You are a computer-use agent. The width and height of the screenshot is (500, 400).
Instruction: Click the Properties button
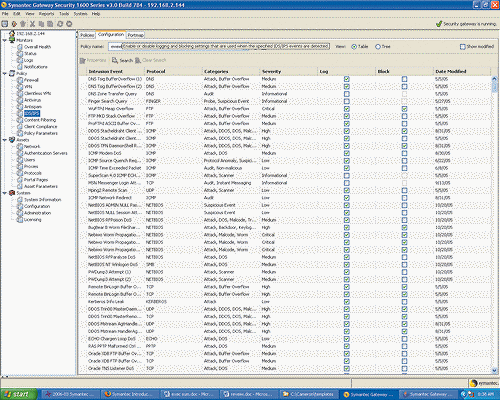[93, 60]
